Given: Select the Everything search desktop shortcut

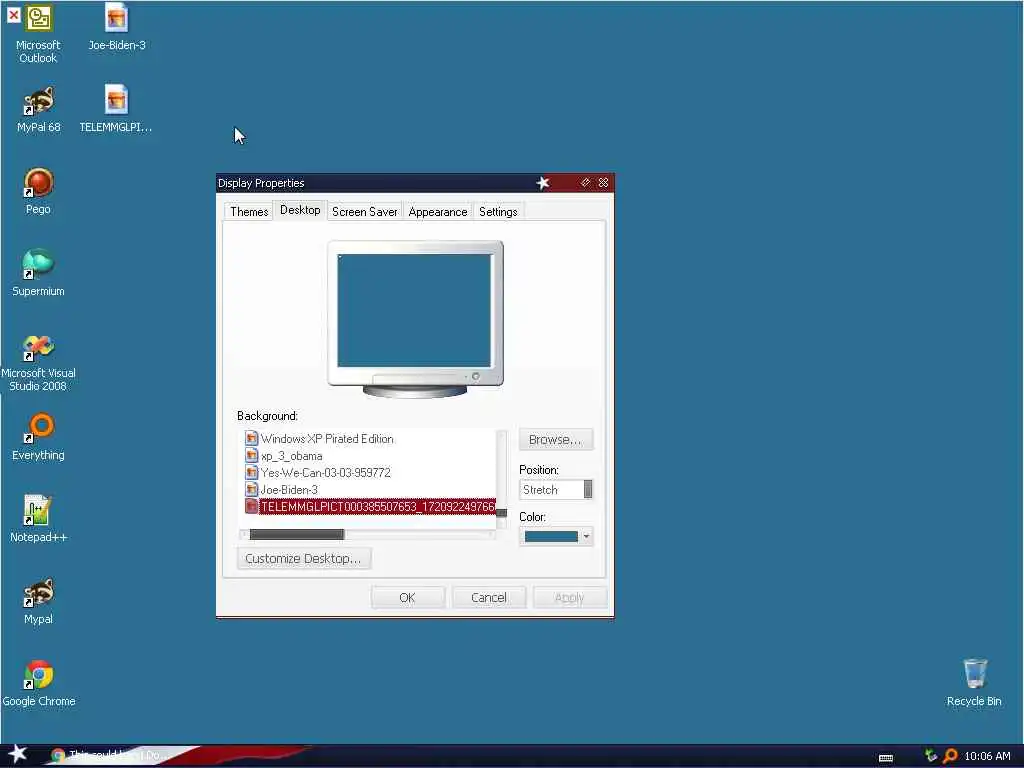Looking at the screenshot, I should pyautogui.click(x=39, y=437).
